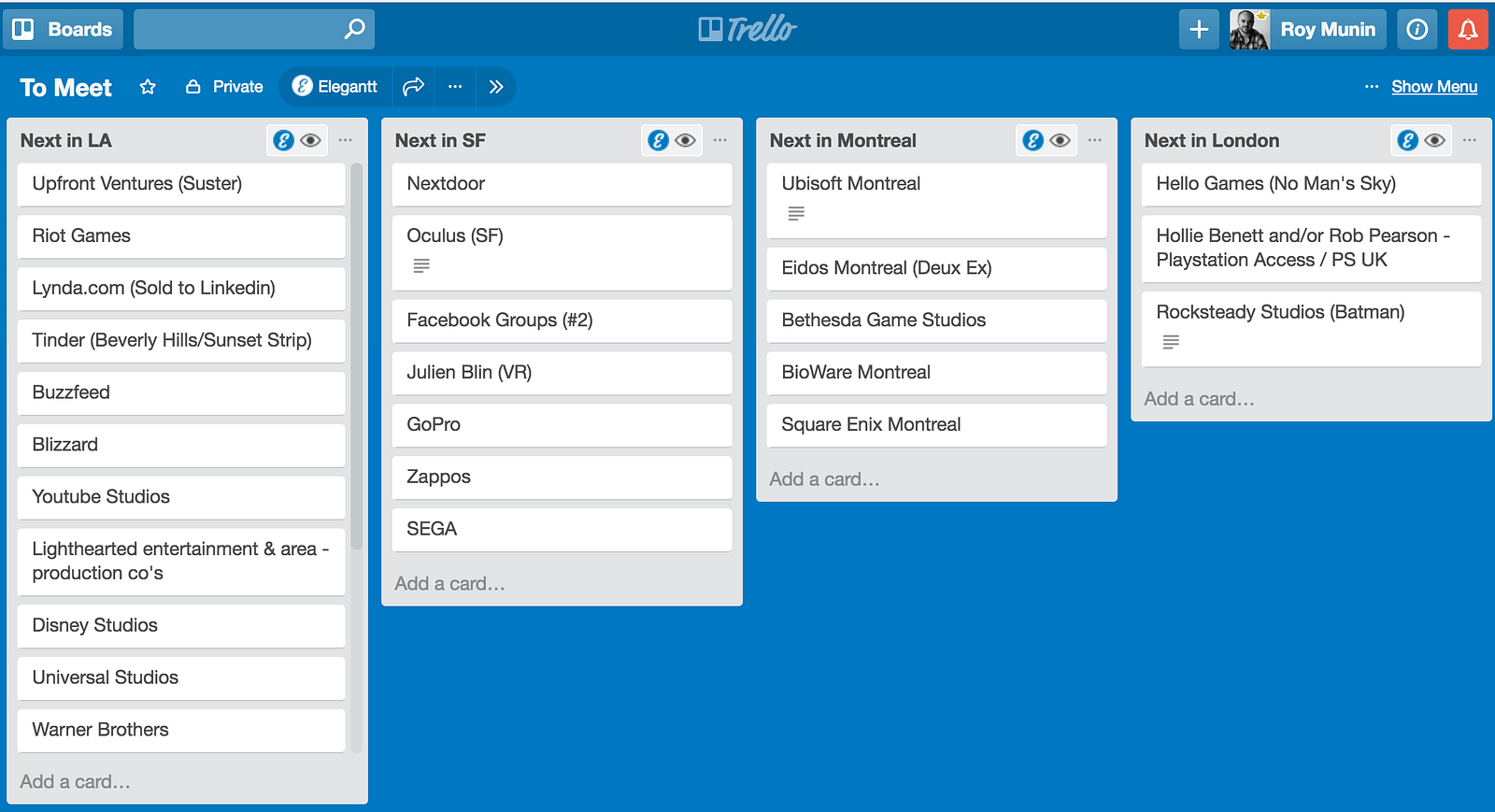Change Private board visibility
This screenshot has width=1495, height=812.
point(224,87)
